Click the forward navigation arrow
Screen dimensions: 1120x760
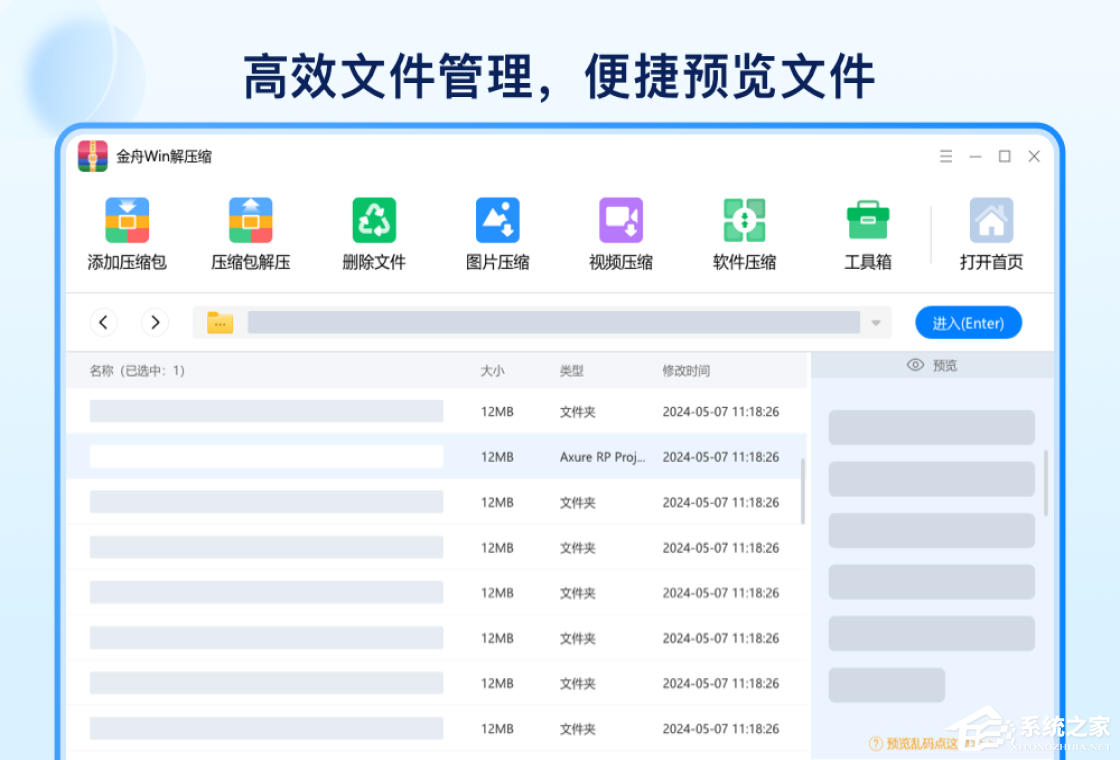pyautogui.click(x=155, y=322)
